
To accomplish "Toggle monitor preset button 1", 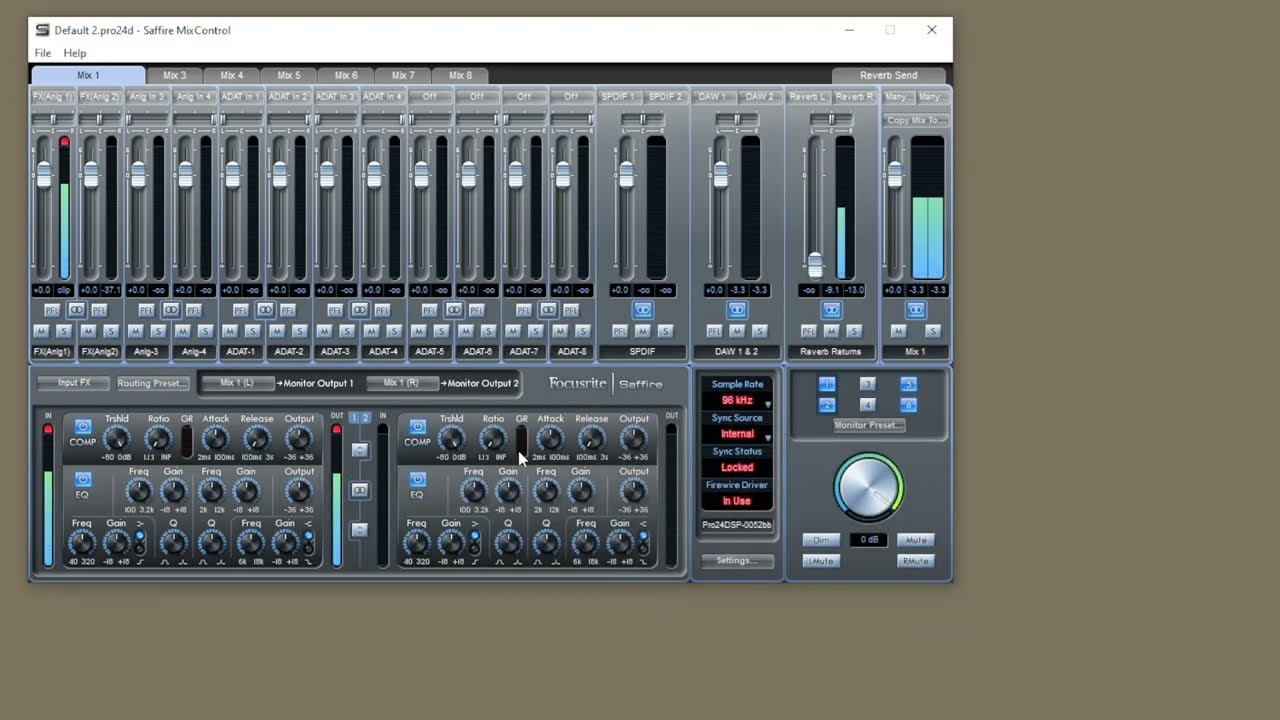I will click(827, 384).
